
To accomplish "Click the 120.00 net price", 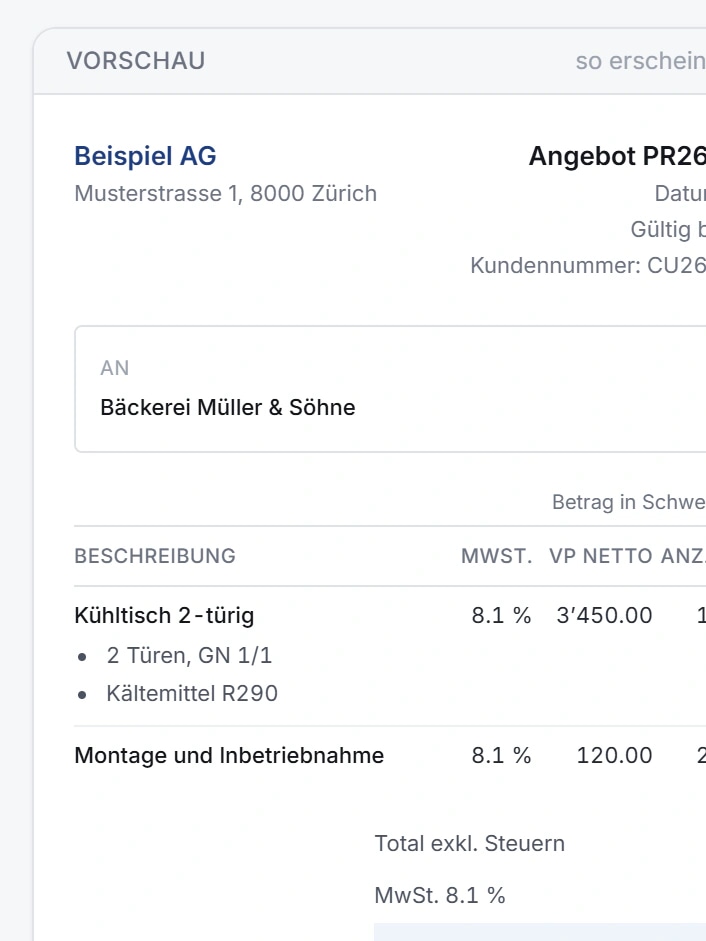I will click(x=614, y=755).
